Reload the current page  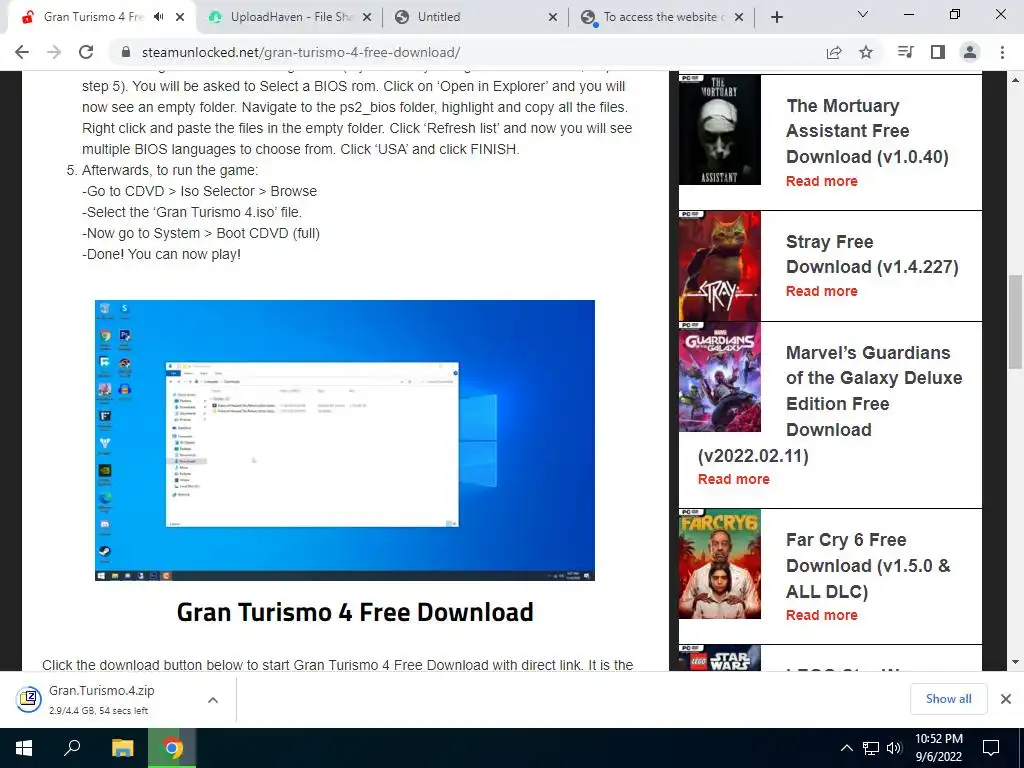[x=86, y=52]
